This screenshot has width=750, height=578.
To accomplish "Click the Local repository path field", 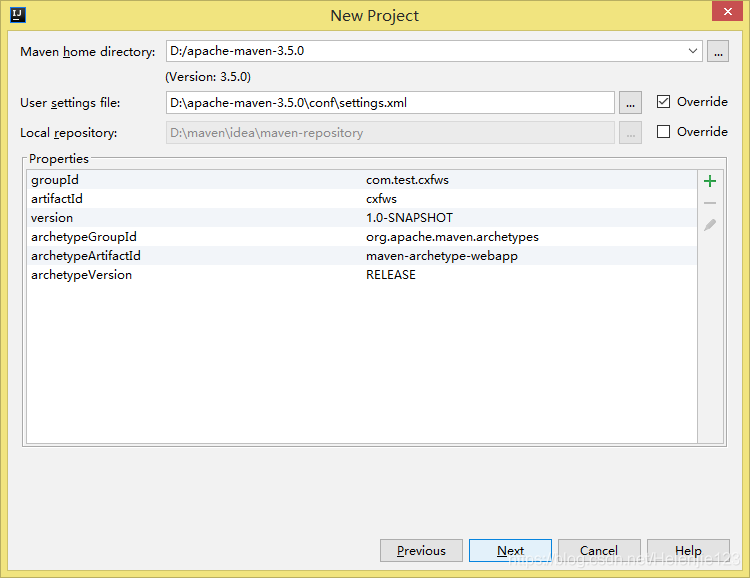I will tap(390, 133).
